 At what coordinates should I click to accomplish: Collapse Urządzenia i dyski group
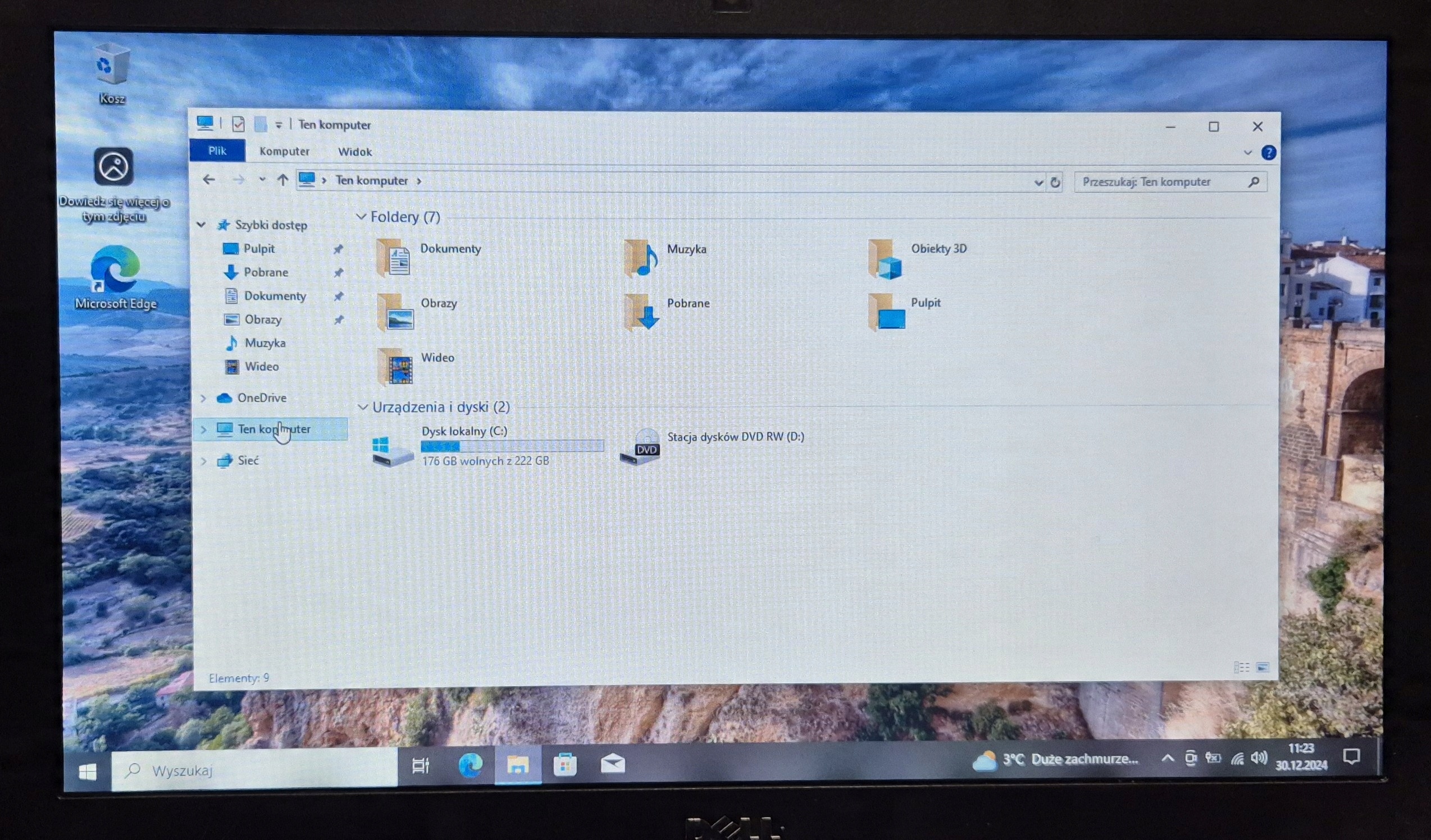pos(363,407)
